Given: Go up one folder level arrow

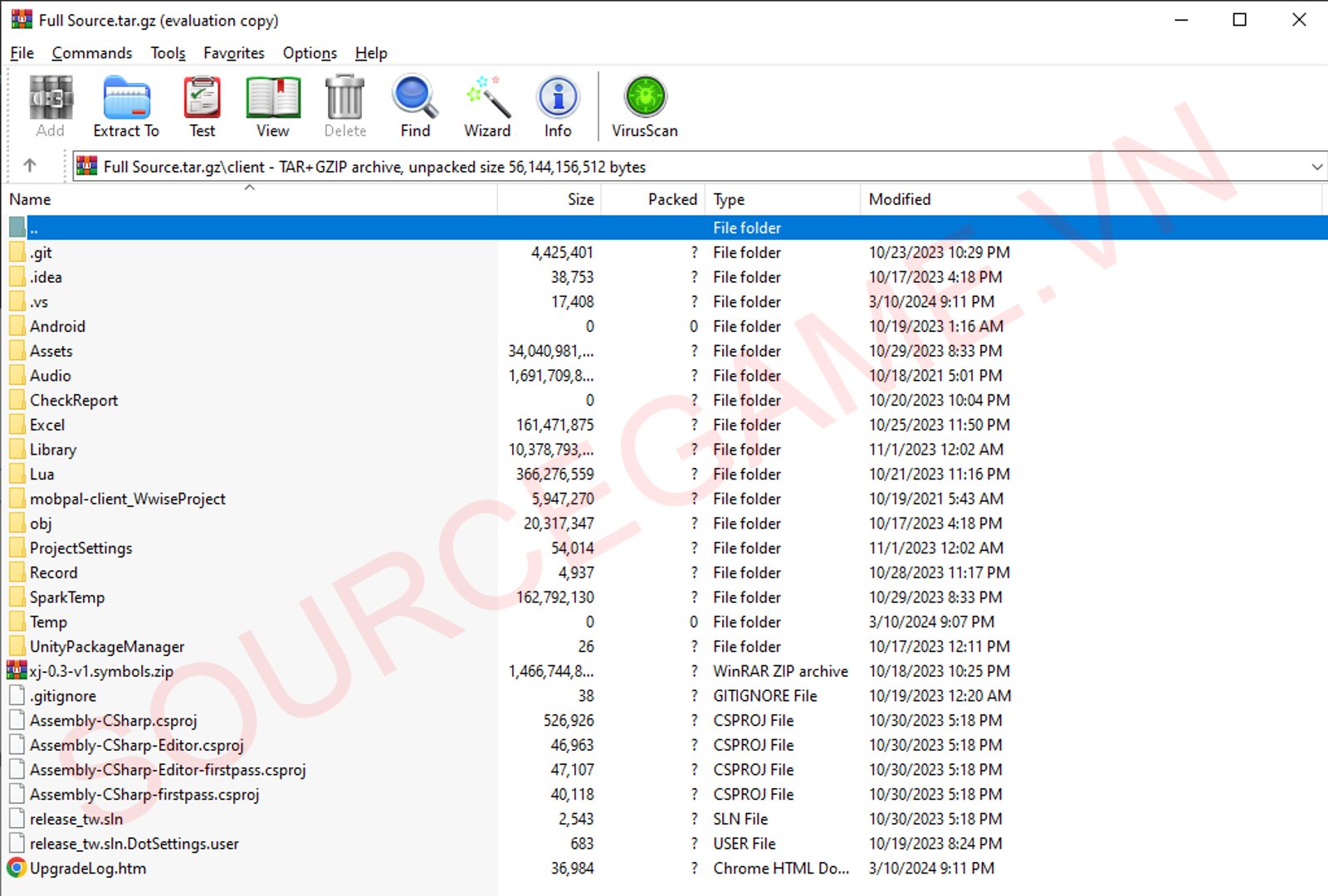Looking at the screenshot, I should pyautogui.click(x=30, y=166).
